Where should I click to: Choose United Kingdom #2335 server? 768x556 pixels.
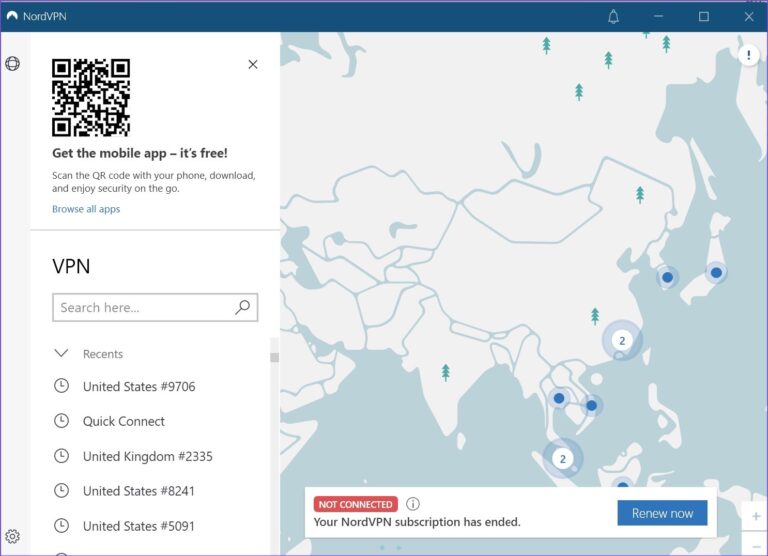147,456
